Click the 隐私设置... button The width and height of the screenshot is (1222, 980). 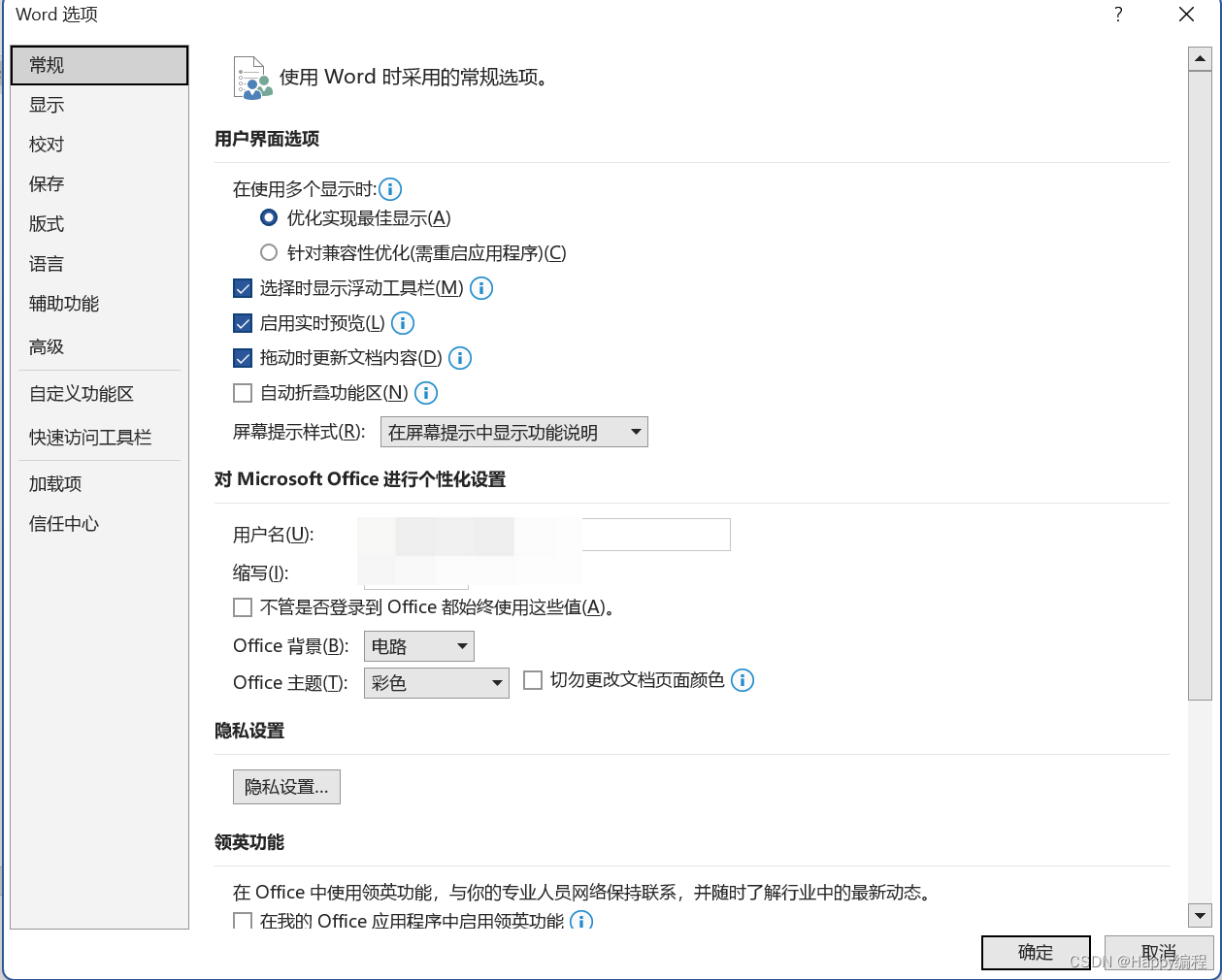[x=286, y=787]
